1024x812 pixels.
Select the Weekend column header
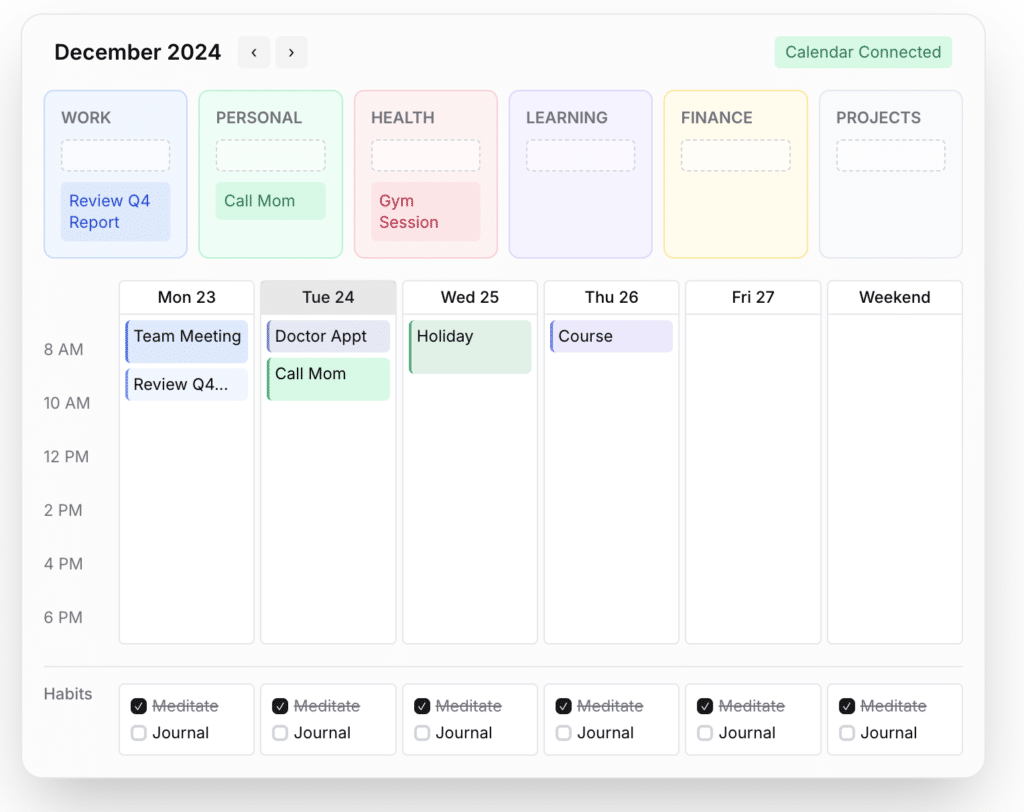pyautogui.click(x=894, y=297)
